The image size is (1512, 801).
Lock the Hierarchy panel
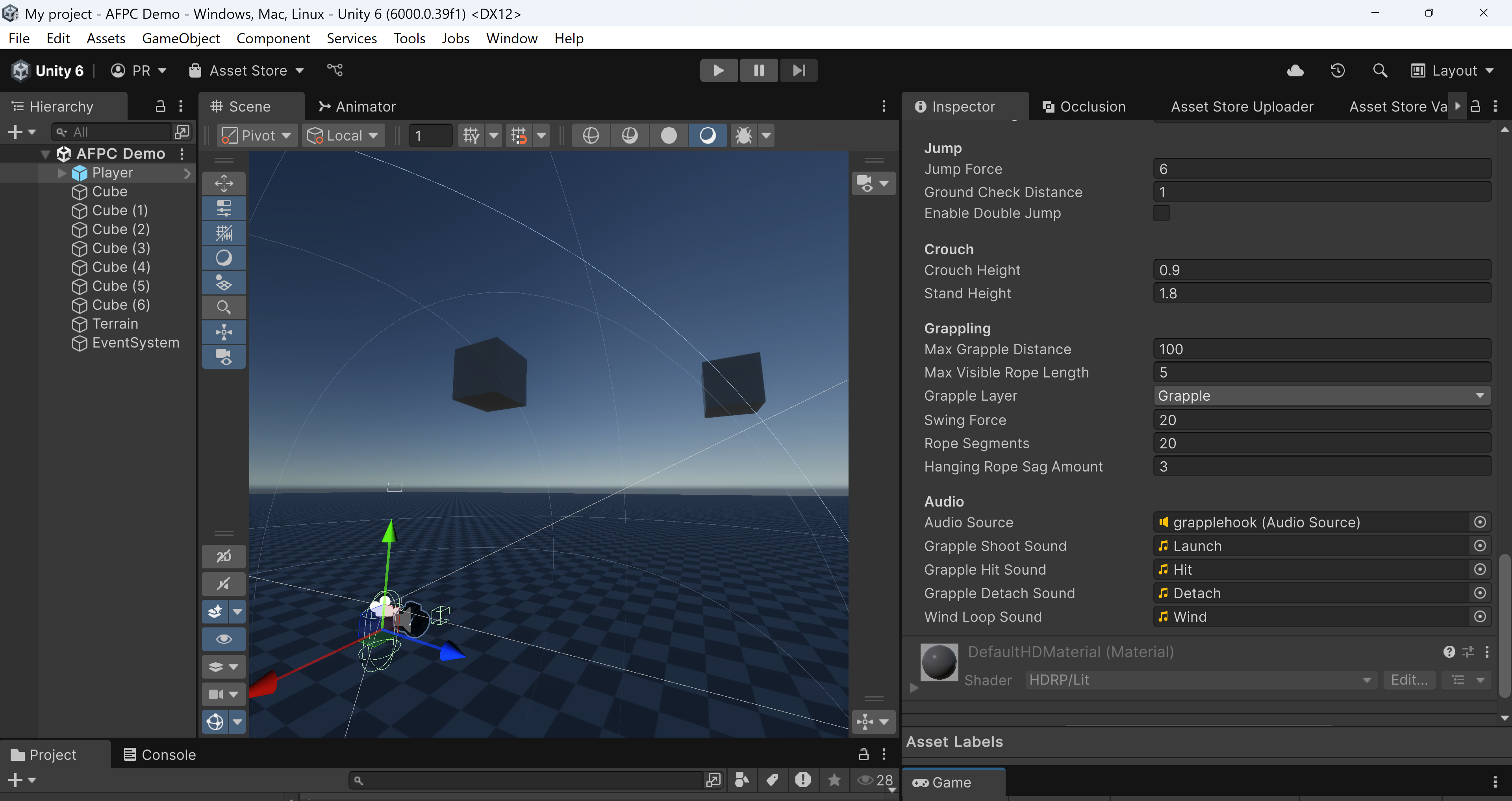pyautogui.click(x=160, y=106)
